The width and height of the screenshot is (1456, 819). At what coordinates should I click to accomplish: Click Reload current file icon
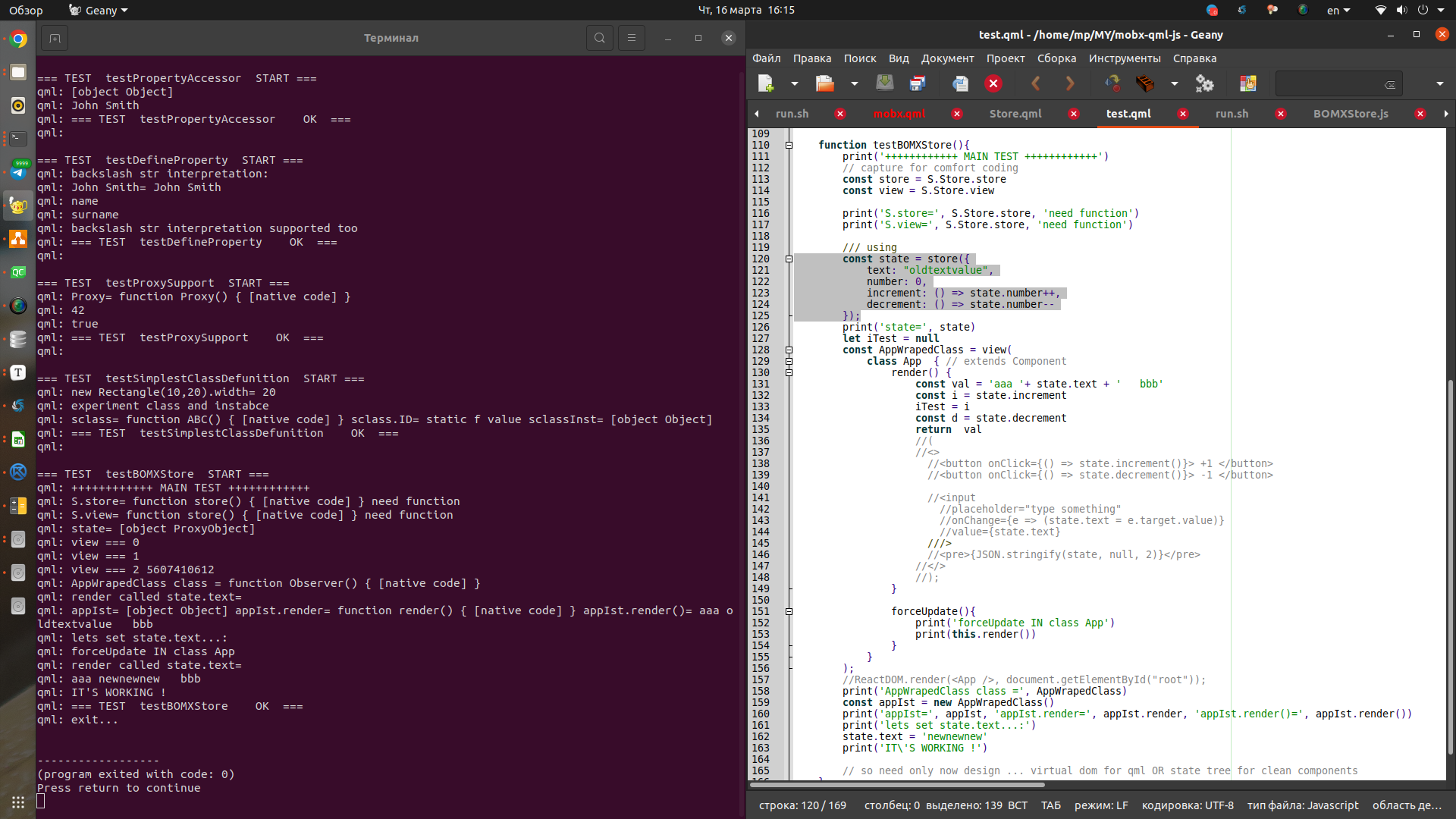tap(960, 83)
